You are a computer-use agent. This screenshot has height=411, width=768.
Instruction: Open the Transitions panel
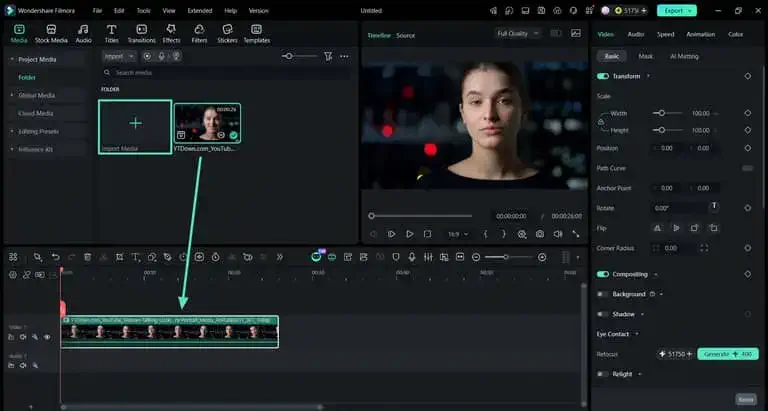tap(142, 34)
